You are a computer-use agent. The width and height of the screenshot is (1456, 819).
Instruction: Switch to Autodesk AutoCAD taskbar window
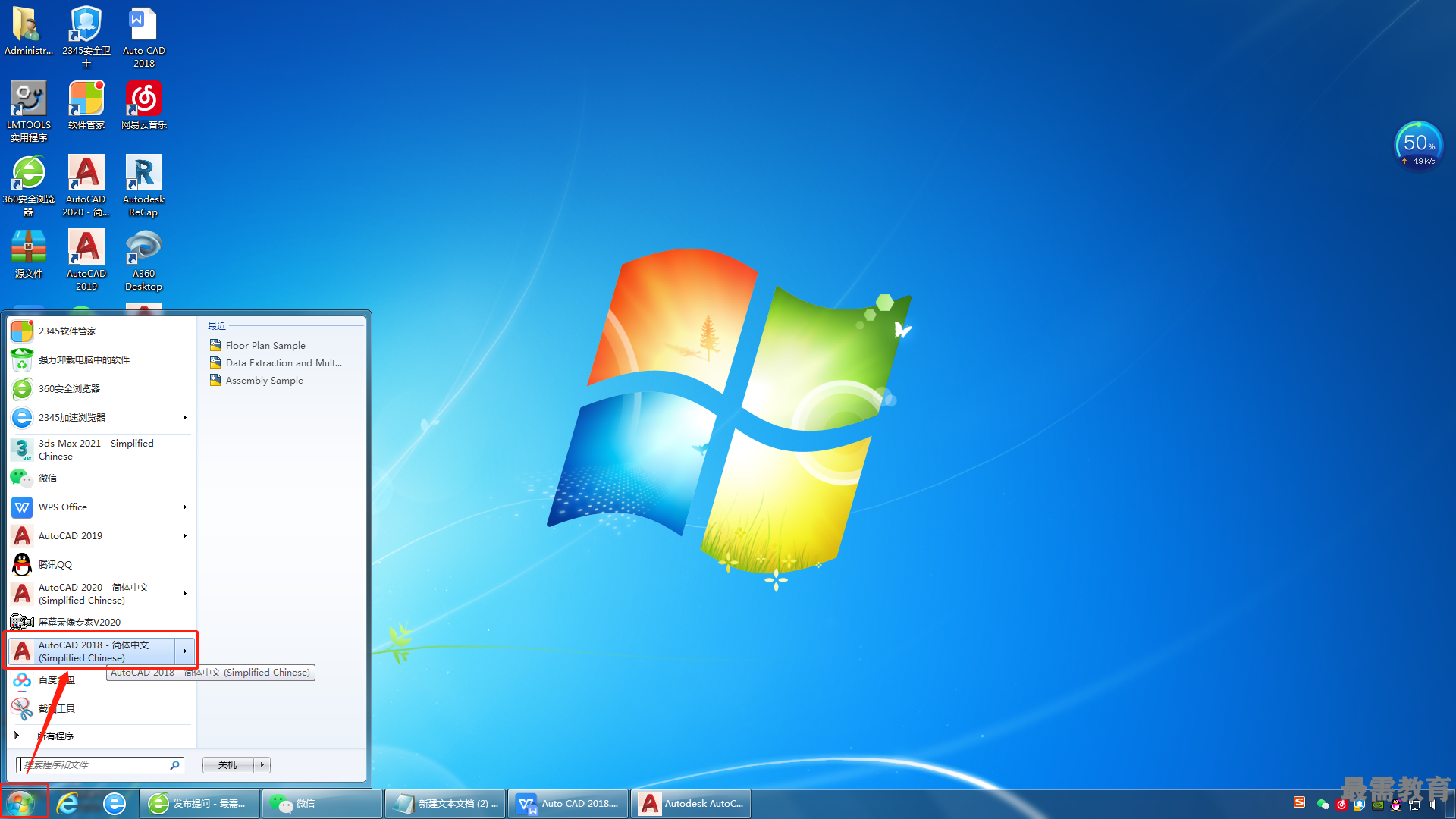691,804
